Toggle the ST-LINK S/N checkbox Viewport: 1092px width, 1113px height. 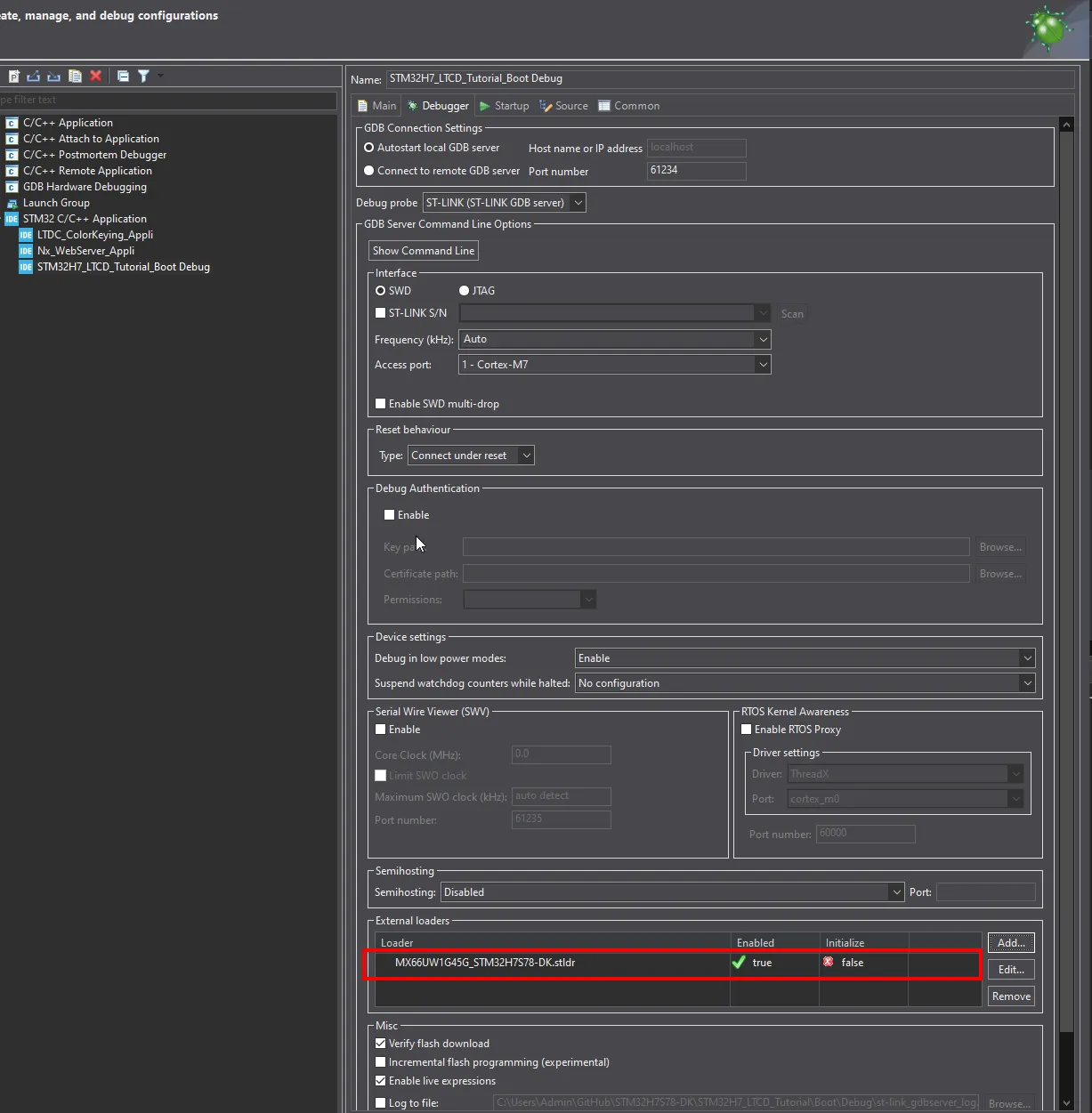pyautogui.click(x=380, y=313)
